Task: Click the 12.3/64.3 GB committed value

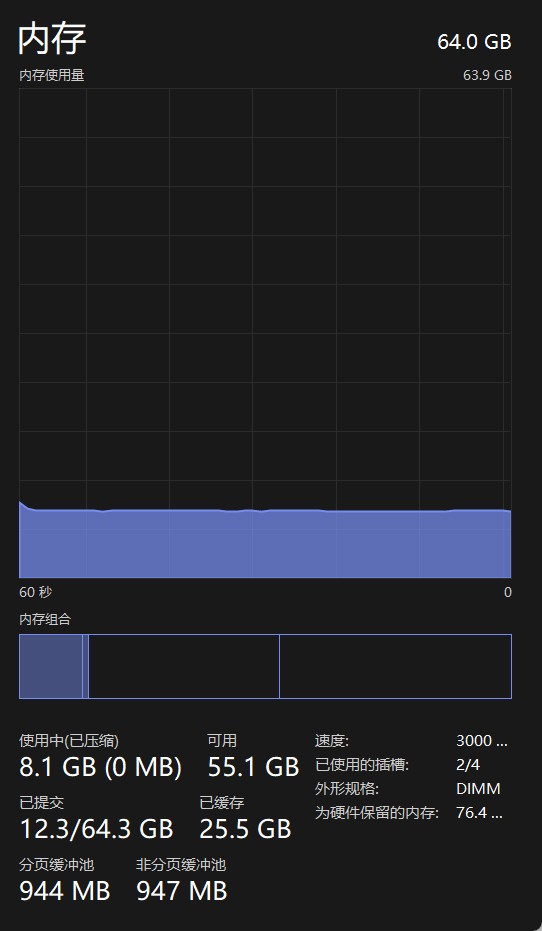Action: [x=96, y=829]
